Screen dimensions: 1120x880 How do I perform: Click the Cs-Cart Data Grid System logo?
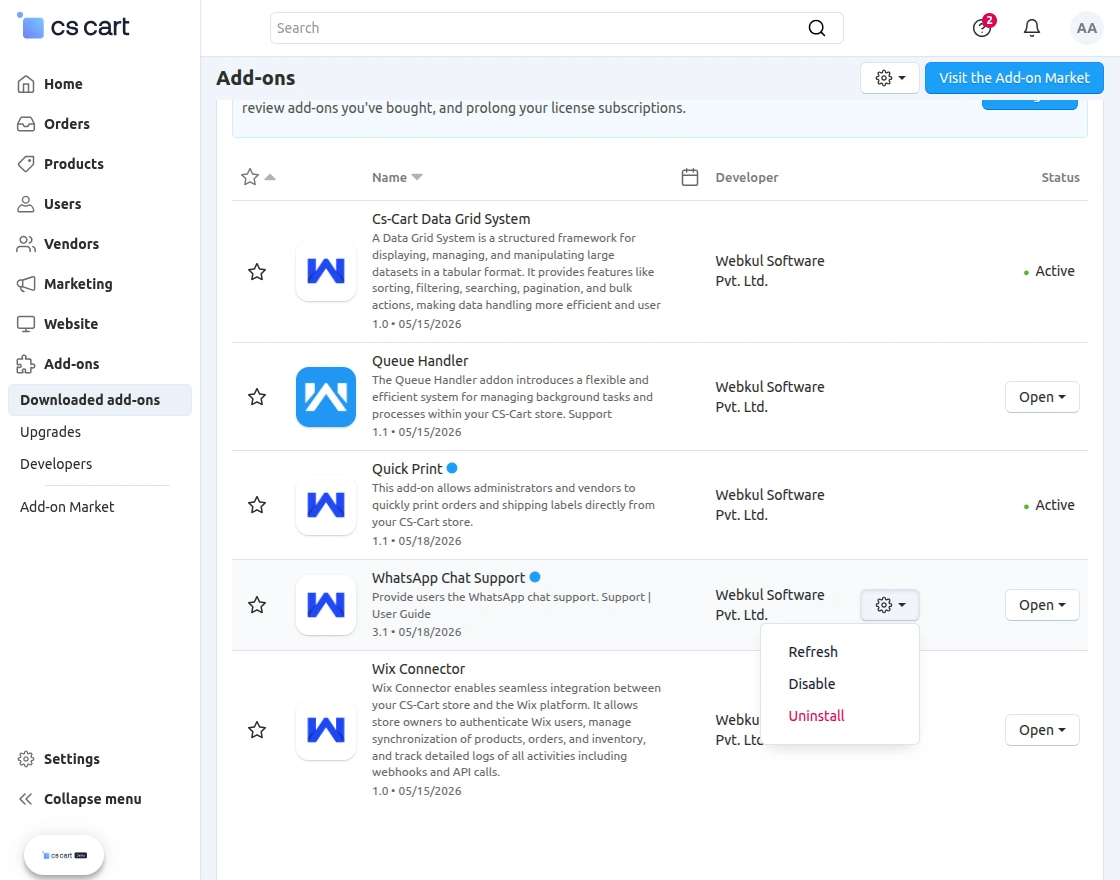(x=326, y=271)
